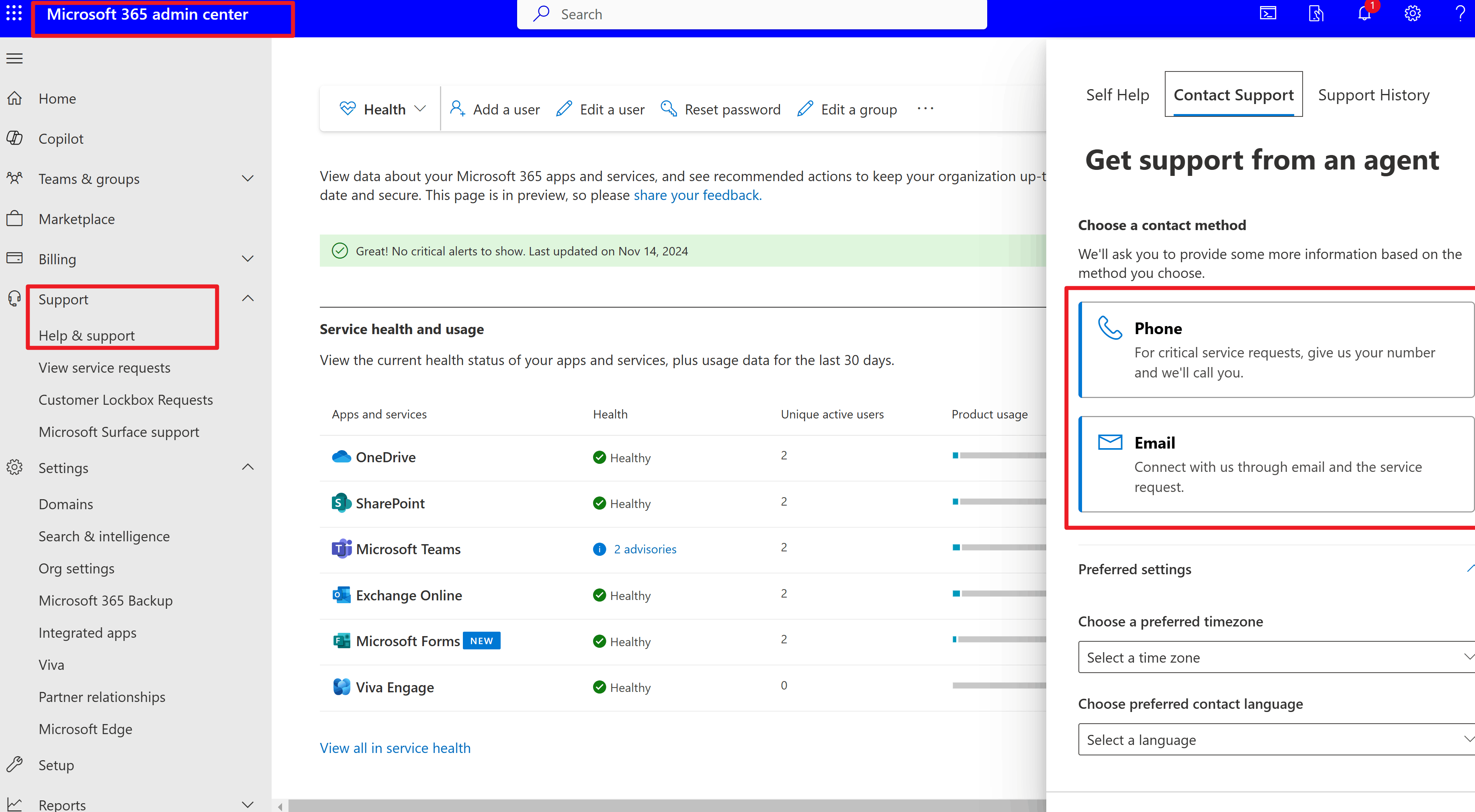Collapse the Settings navigation section
Image resolution: width=1475 pixels, height=812 pixels.
pos(248,467)
